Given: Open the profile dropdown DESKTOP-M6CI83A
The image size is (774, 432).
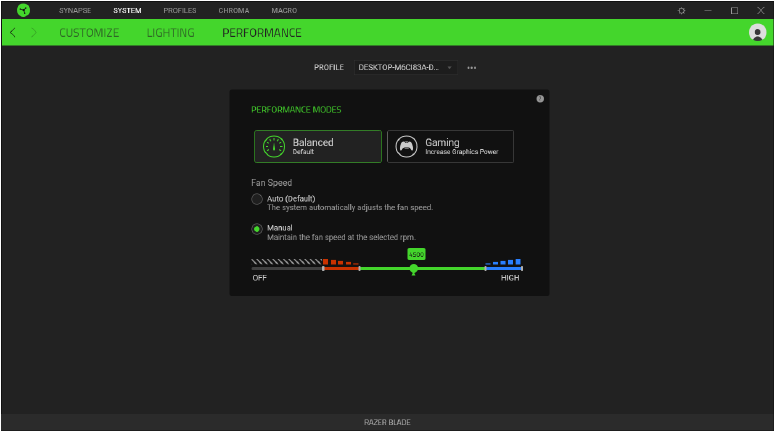Looking at the screenshot, I should [405, 67].
